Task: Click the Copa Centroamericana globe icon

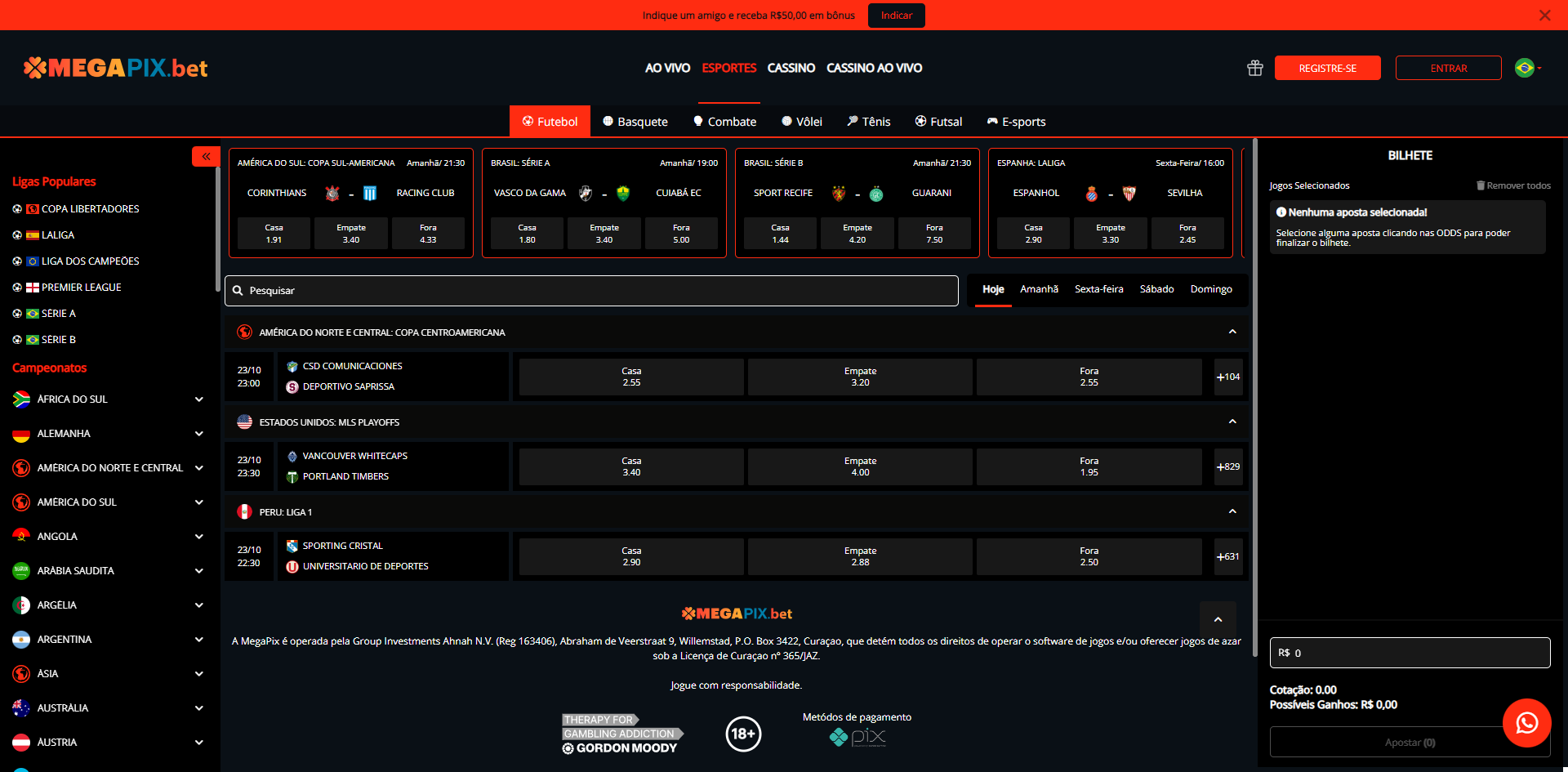Action: point(244,332)
